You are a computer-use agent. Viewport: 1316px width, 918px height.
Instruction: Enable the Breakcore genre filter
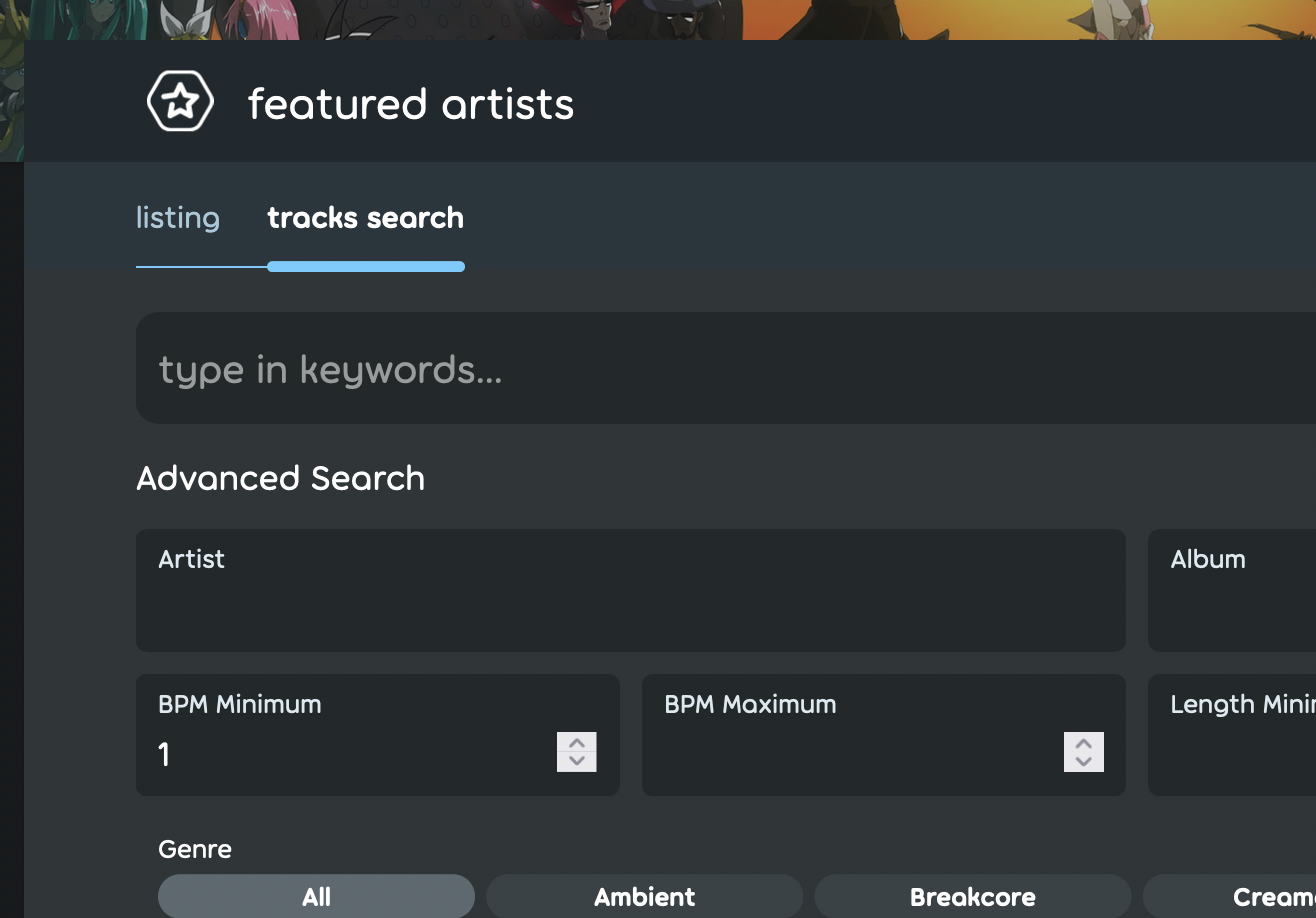[972, 896]
